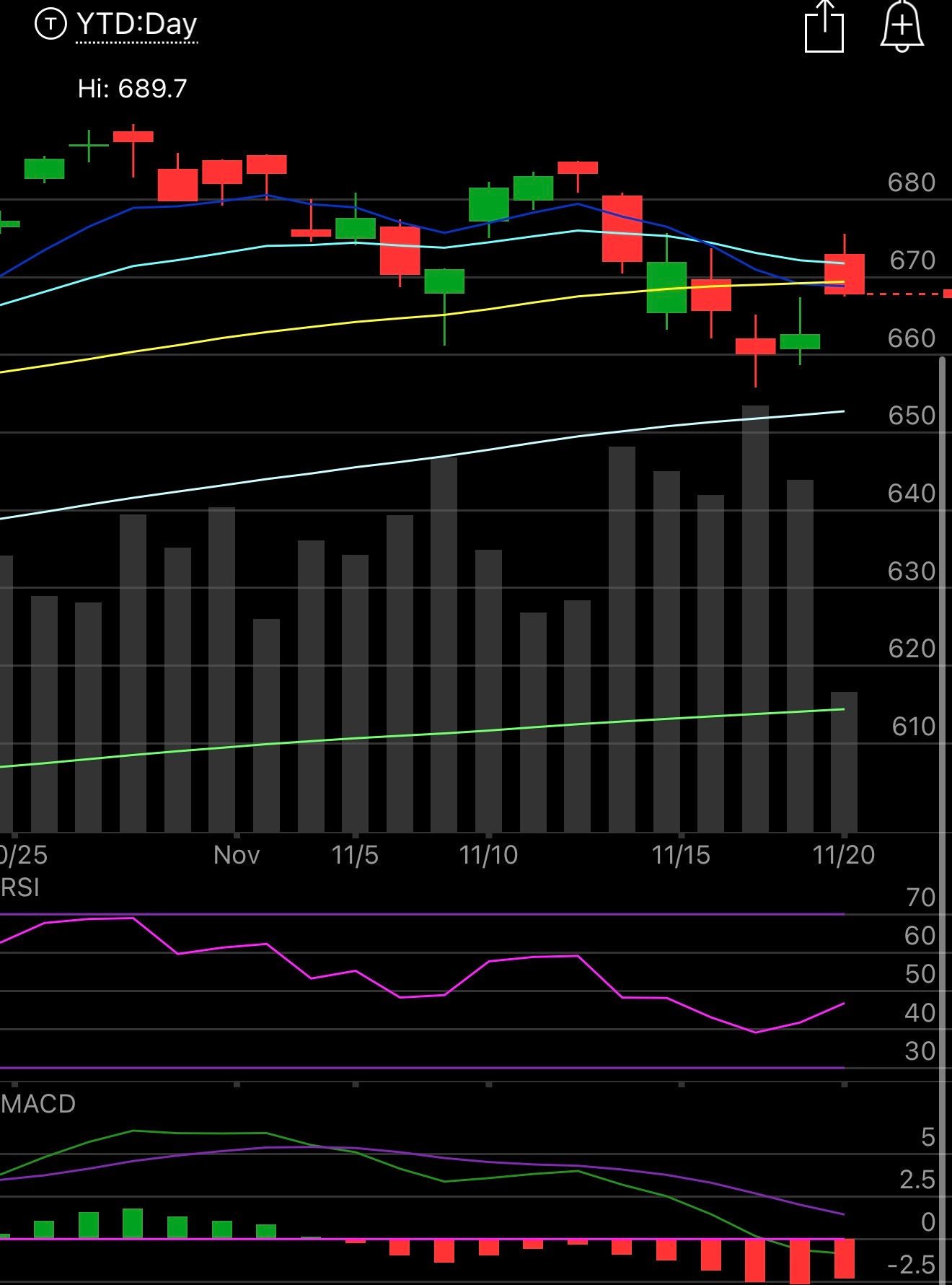952x1285 pixels.
Task: Select the last red MACD histogram bar
Action: coord(845,1259)
